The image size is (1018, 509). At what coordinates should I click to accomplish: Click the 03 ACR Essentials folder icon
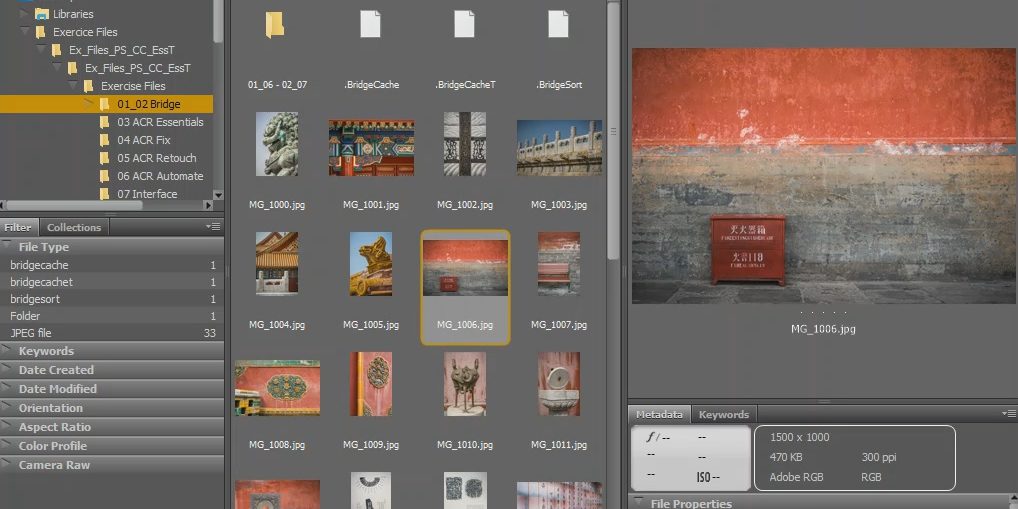point(105,122)
